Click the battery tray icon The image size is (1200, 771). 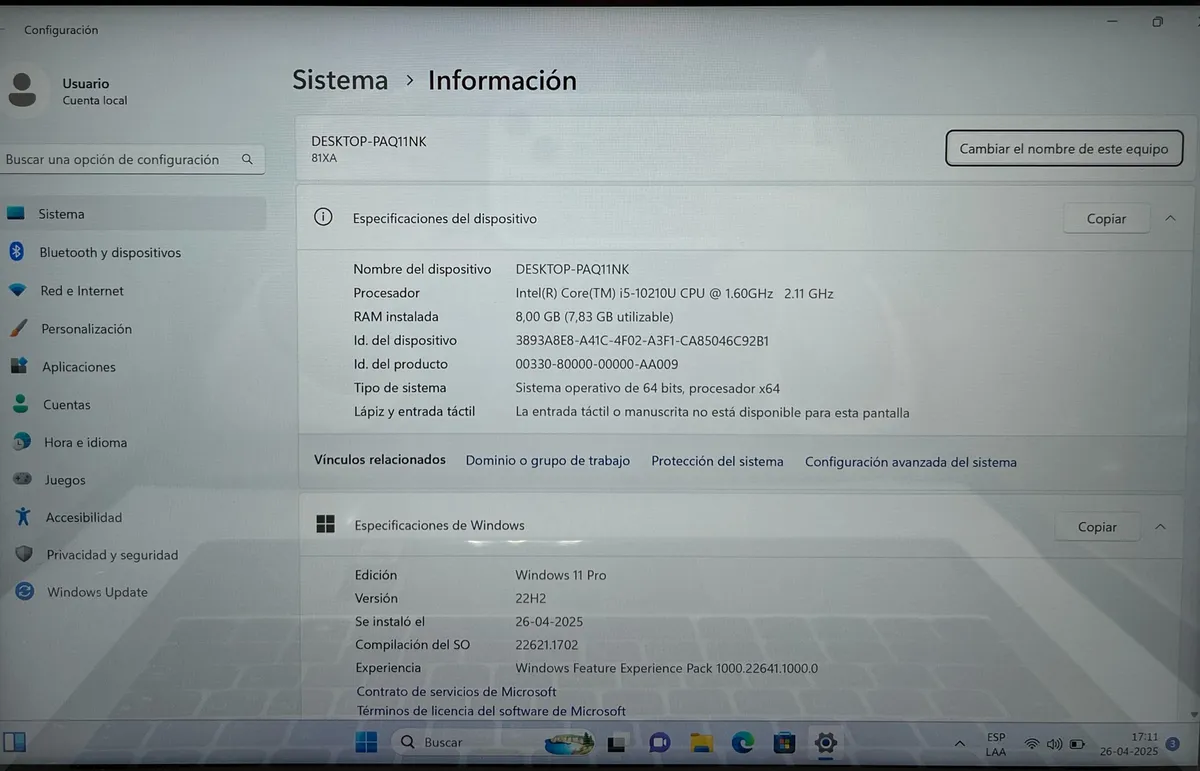(1077, 745)
